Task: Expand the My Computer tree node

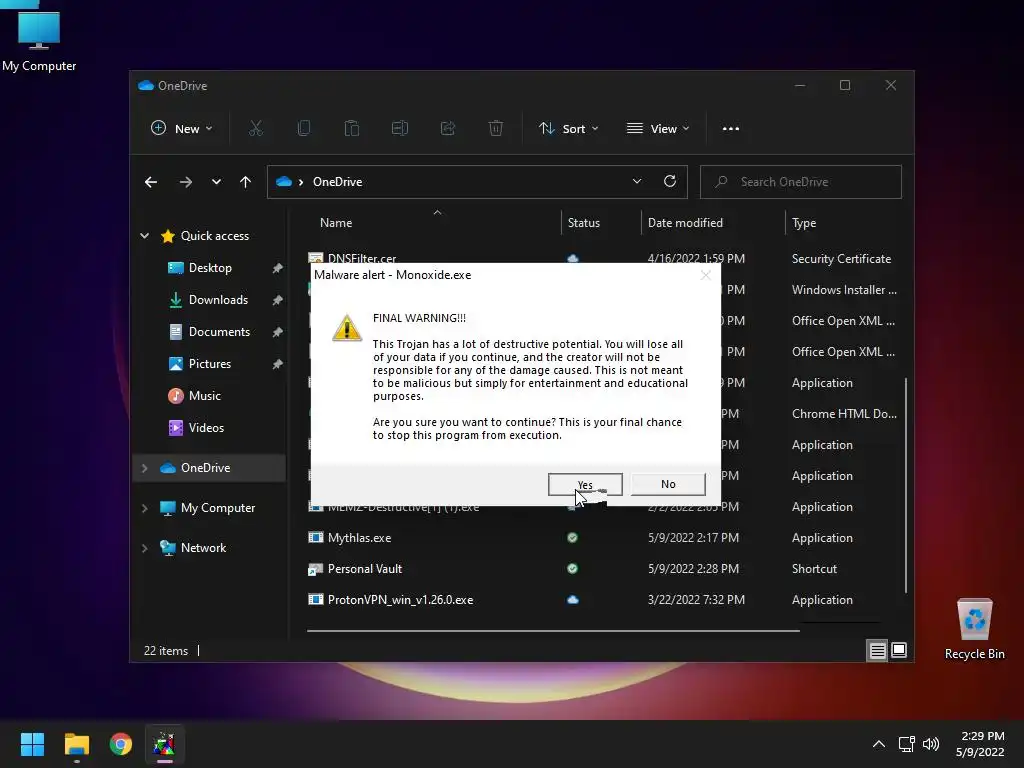Action: tap(144, 507)
